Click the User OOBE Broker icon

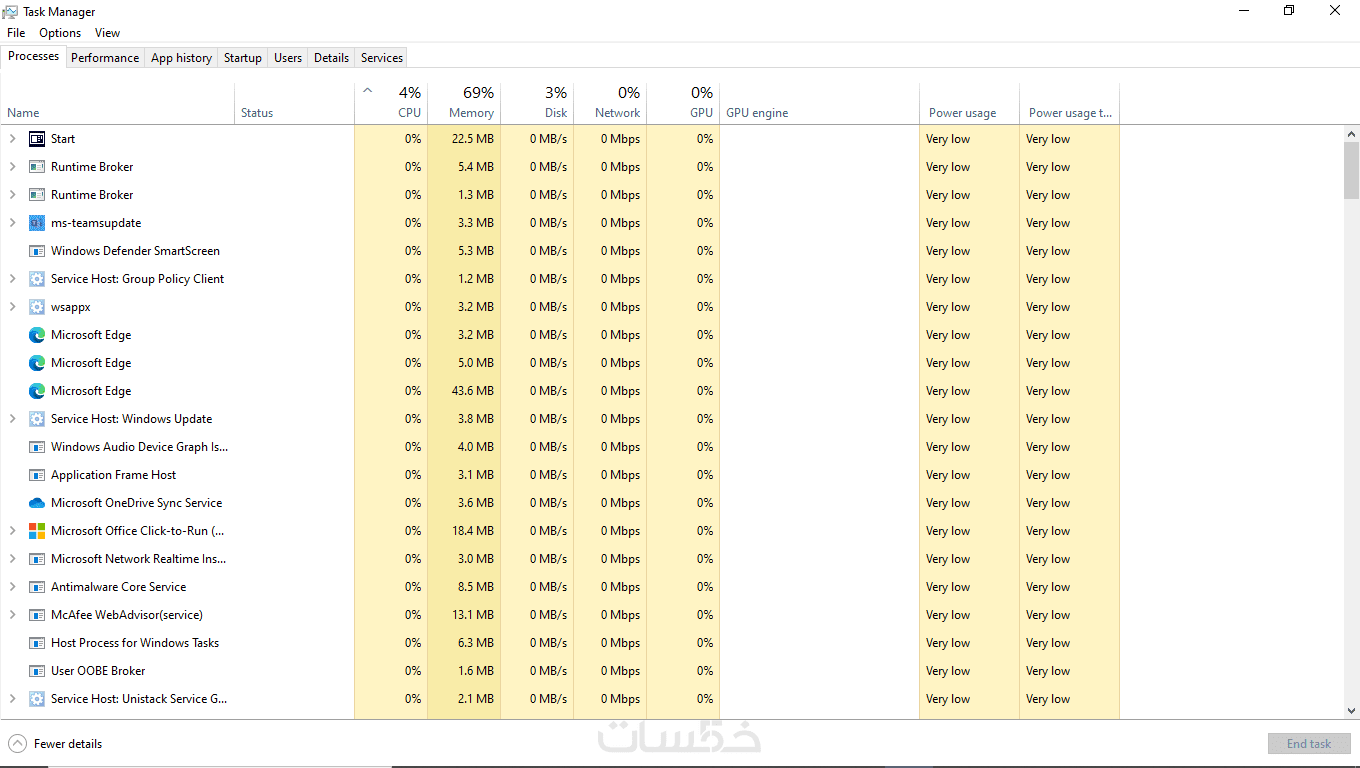(37, 671)
